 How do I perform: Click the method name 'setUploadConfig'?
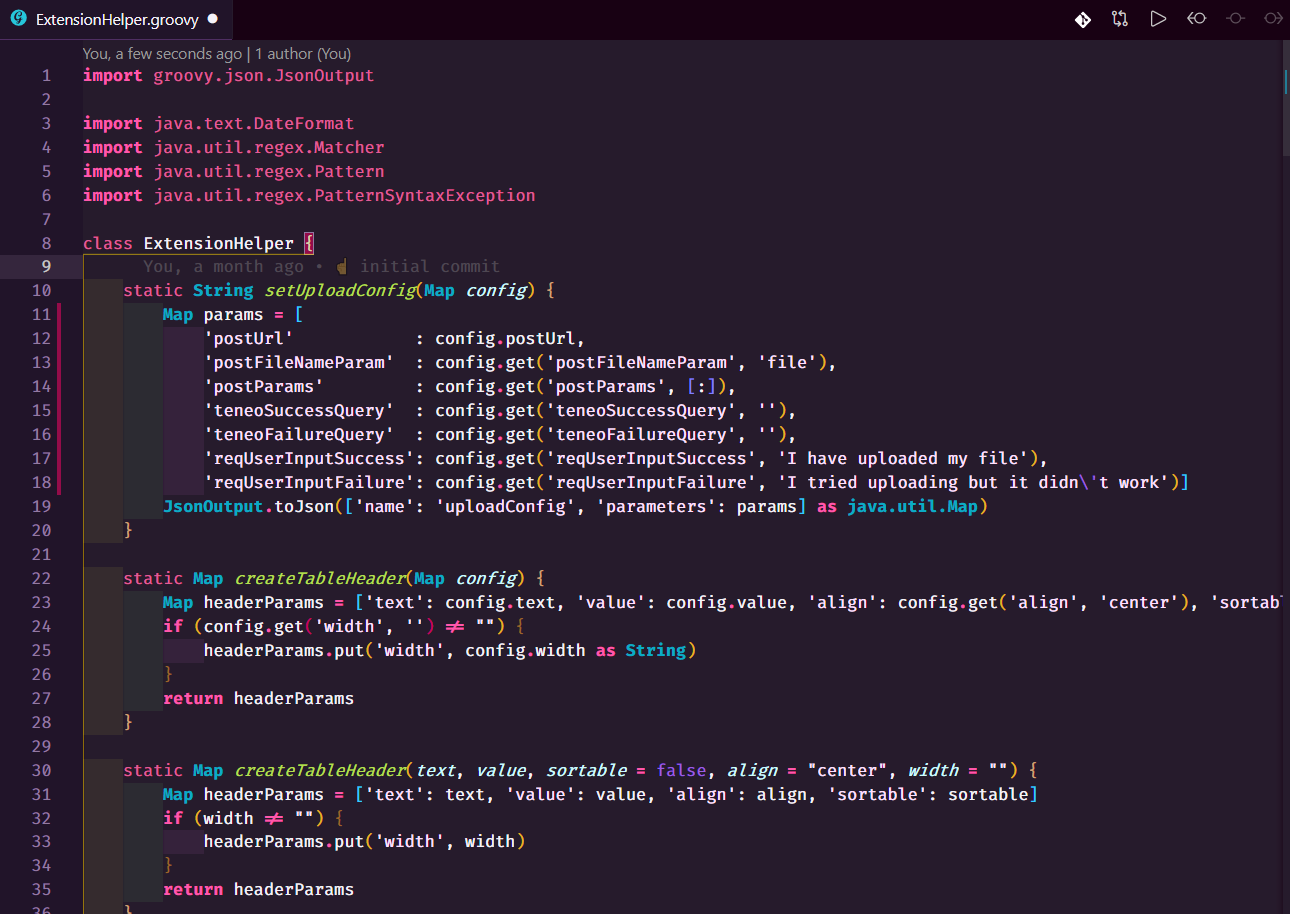339,291
